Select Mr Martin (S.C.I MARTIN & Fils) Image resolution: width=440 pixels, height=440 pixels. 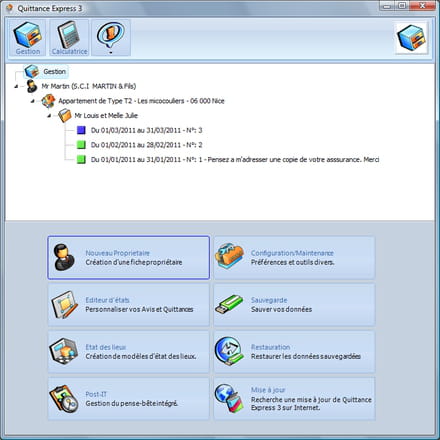(89, 86)
